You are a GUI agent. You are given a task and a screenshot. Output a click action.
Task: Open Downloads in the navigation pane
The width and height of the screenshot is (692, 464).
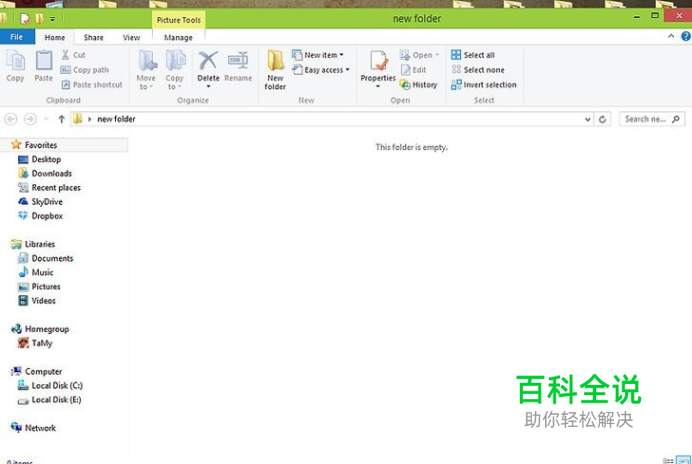52,174
